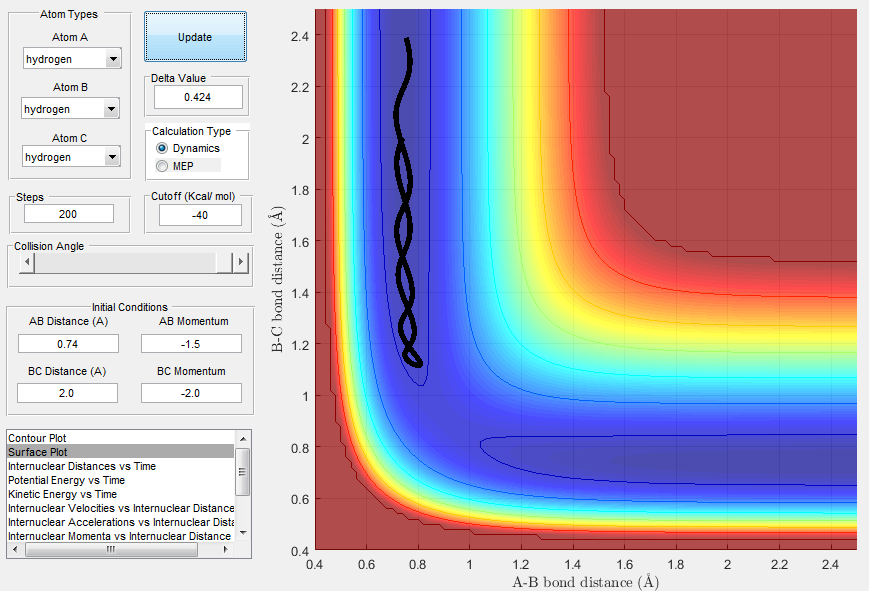Click the Steps input field

(x=69, y=213)
